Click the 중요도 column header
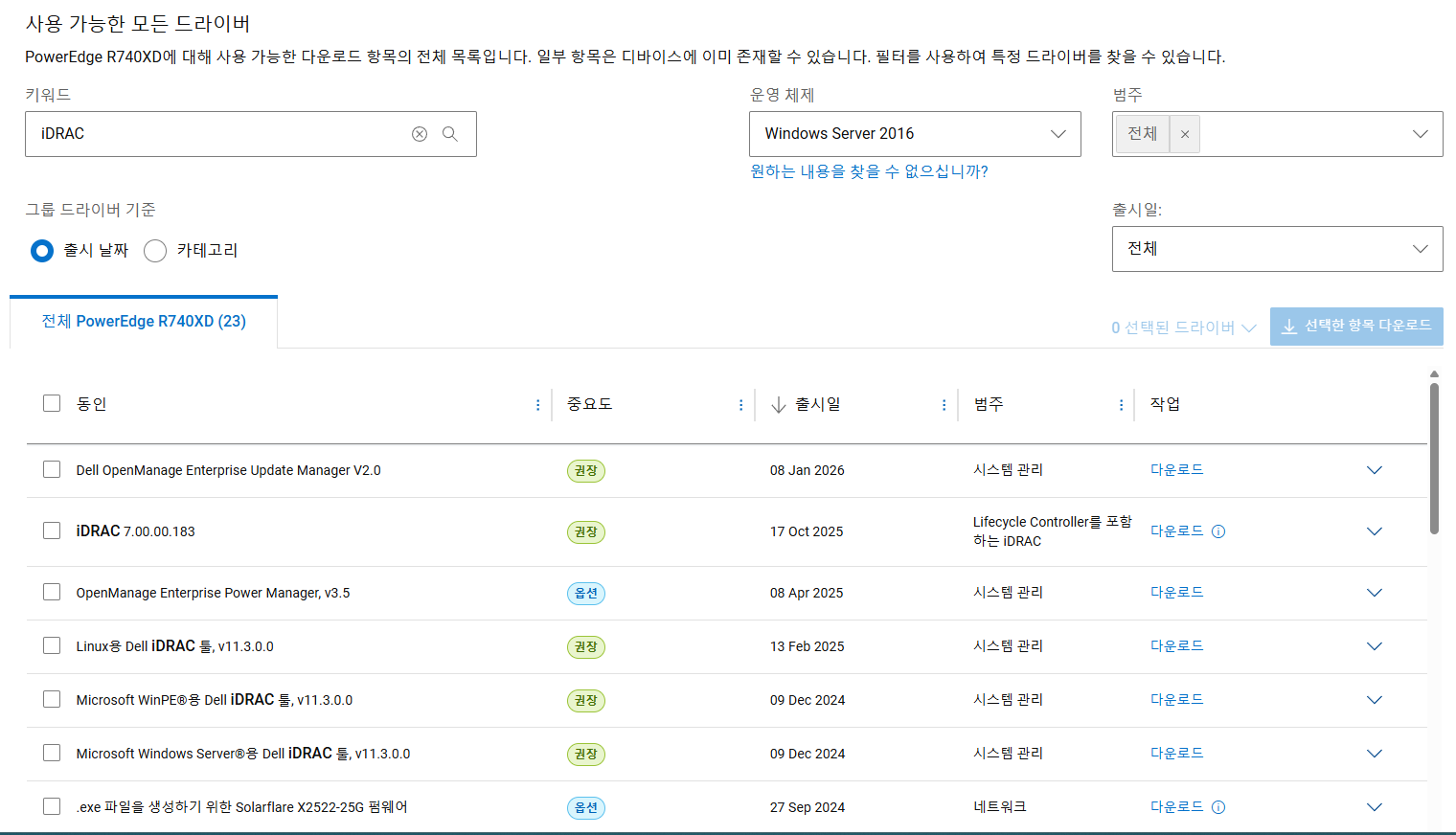1456x835 pixels. (x=589, y=404)
